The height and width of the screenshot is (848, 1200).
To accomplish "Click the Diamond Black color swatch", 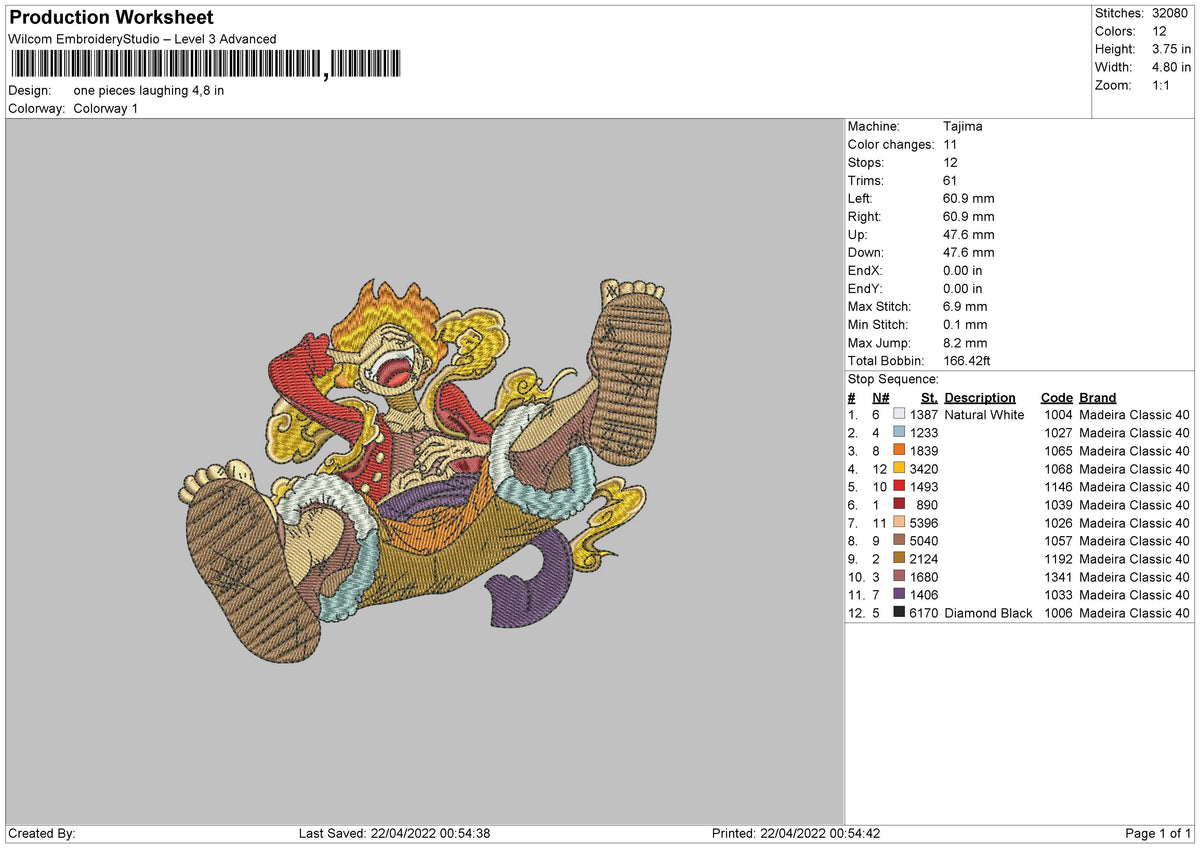I will pyautogui.click(x=899, y=612).
